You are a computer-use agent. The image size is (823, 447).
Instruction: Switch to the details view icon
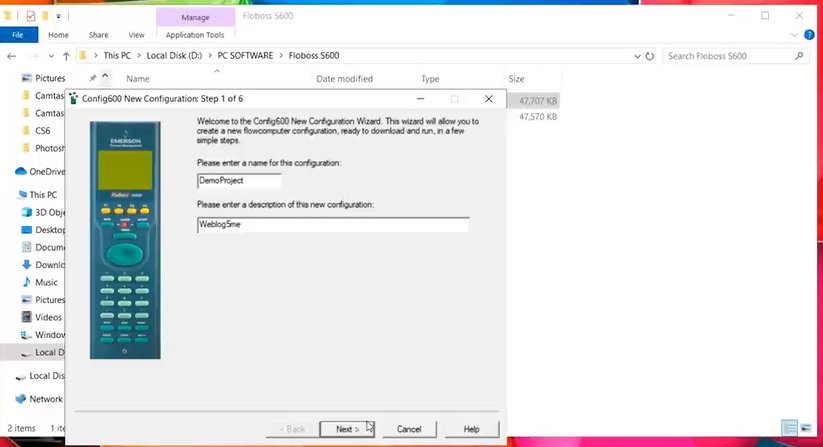[790, 428]
